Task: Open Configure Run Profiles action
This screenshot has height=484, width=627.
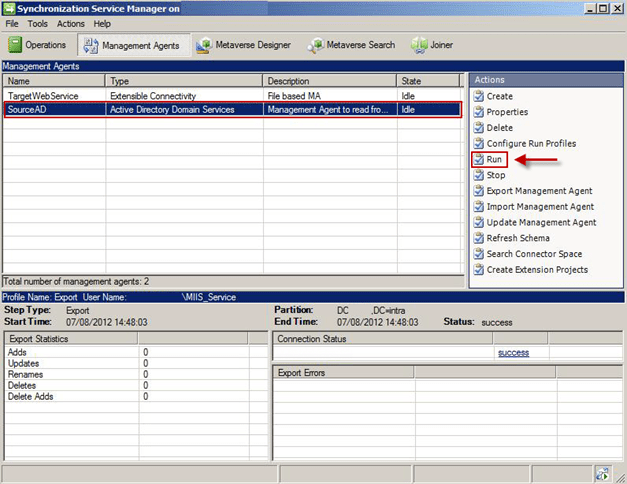Action: tap(531, 144)
